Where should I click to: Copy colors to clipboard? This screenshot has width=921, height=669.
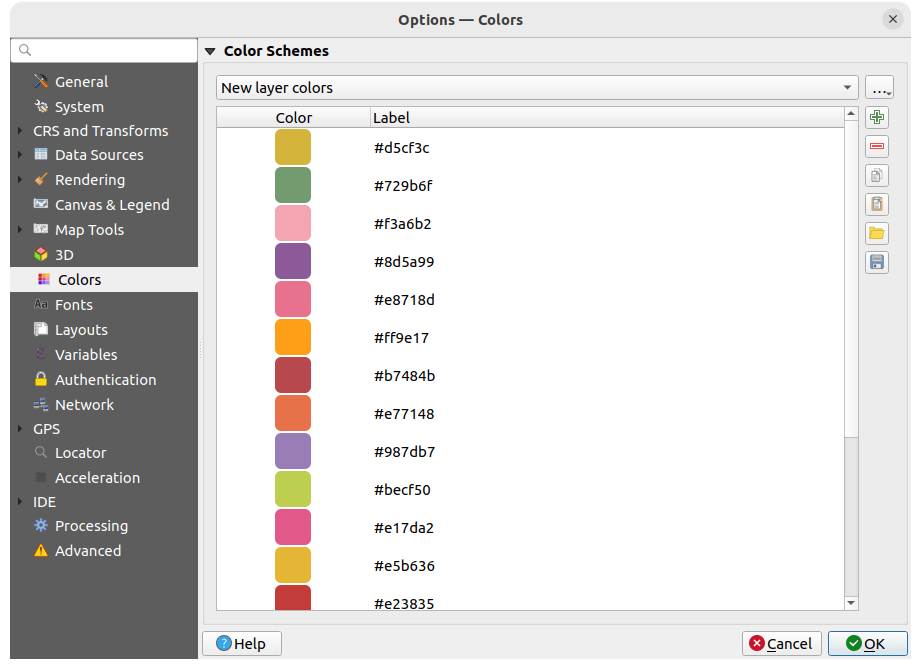pos(876,175)
